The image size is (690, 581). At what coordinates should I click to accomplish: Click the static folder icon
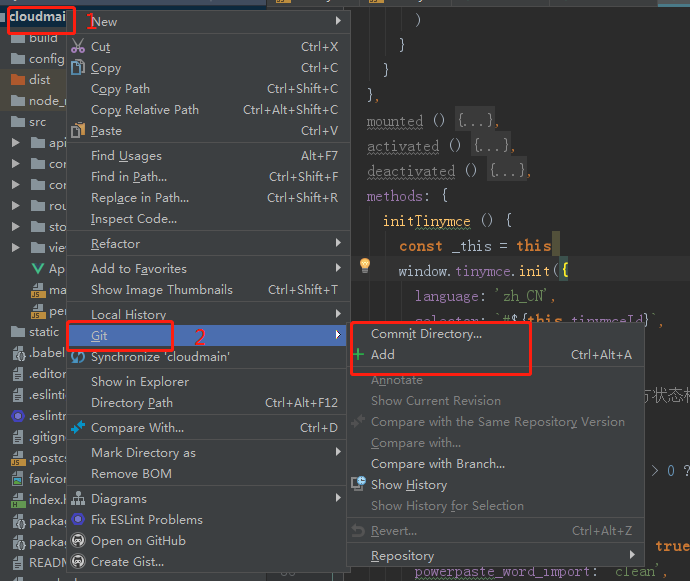[x=18, y=331]
